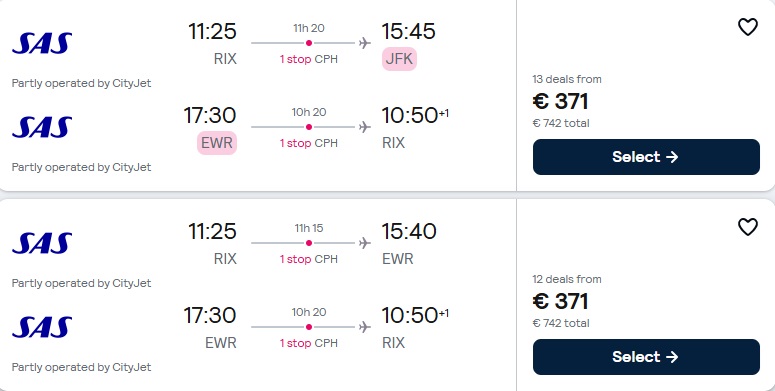Image resolution: width=775 pixels, height=391 pixels.
Task: Click the '1 stop CPH' label under 11h 20
Action: tap(309, 59)
